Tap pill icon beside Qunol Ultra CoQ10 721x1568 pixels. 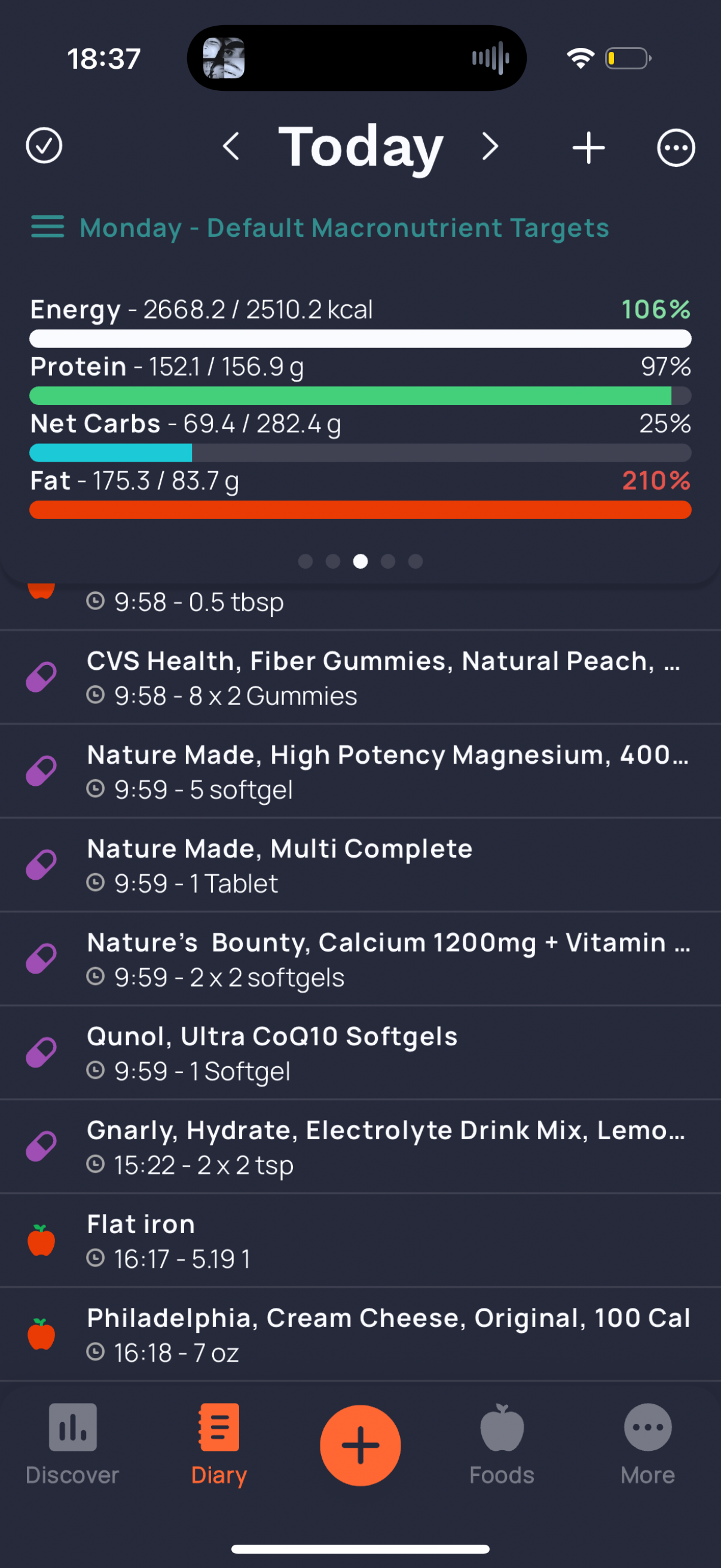pos(41,1053)
